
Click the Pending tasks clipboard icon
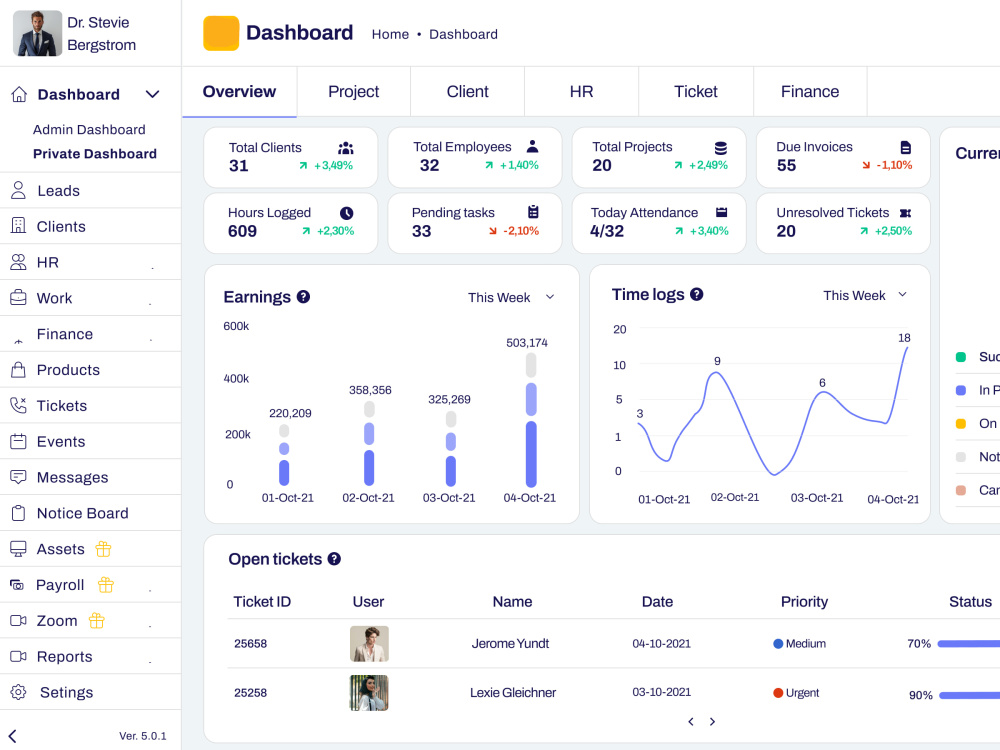[x=533, y=212]
